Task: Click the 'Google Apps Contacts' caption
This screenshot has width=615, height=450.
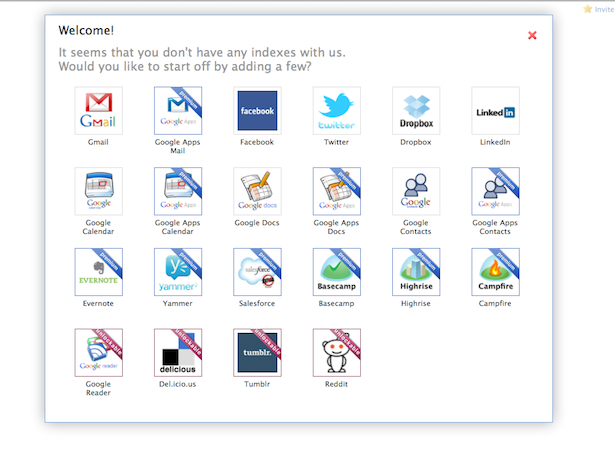Action: (495, 227)
